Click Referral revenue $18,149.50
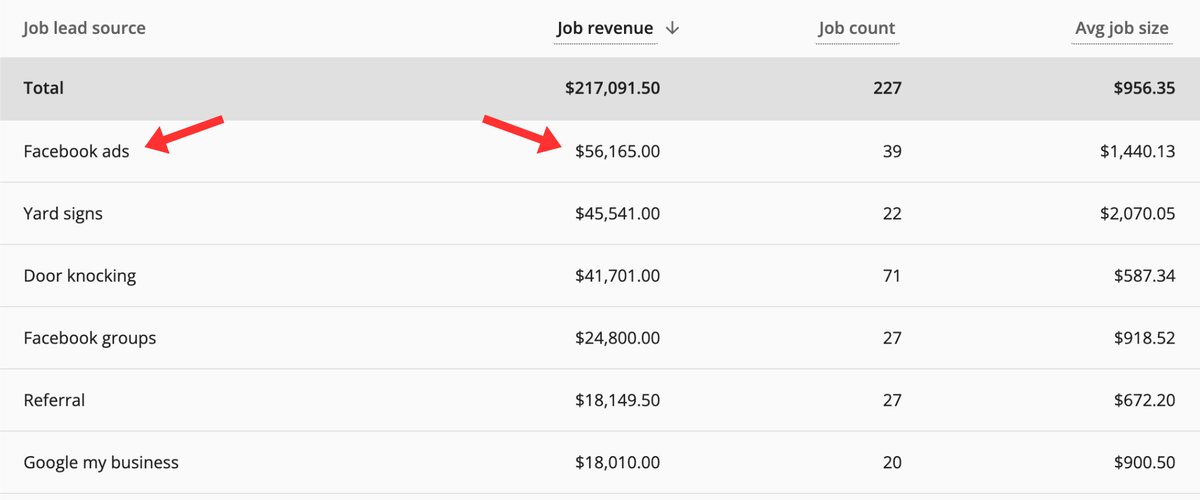The image size is (1200, 500). pos(617,400)
